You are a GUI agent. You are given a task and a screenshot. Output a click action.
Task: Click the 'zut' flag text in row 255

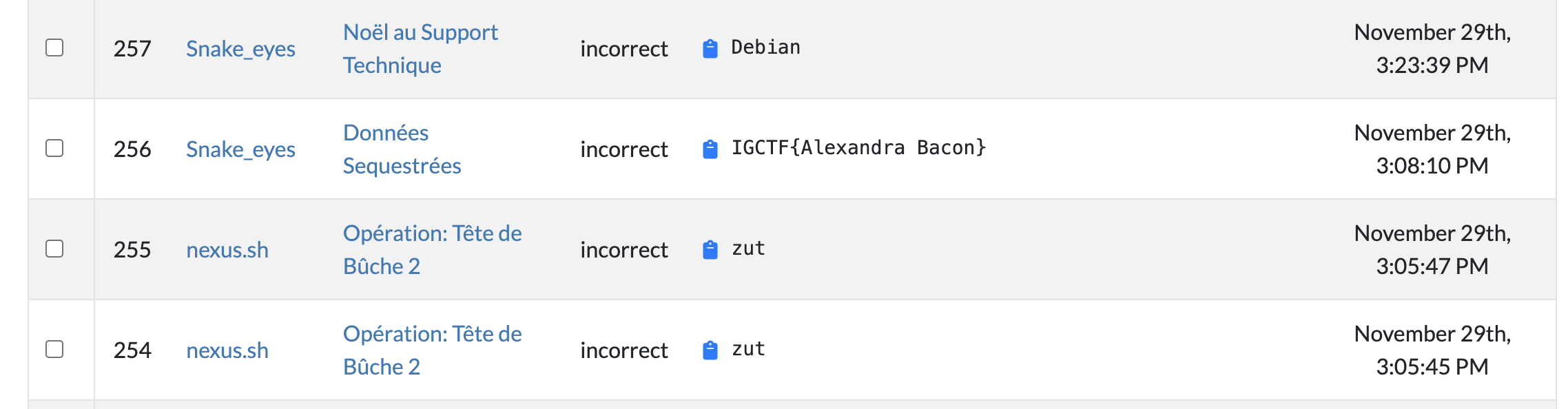(x=748, y=249)
